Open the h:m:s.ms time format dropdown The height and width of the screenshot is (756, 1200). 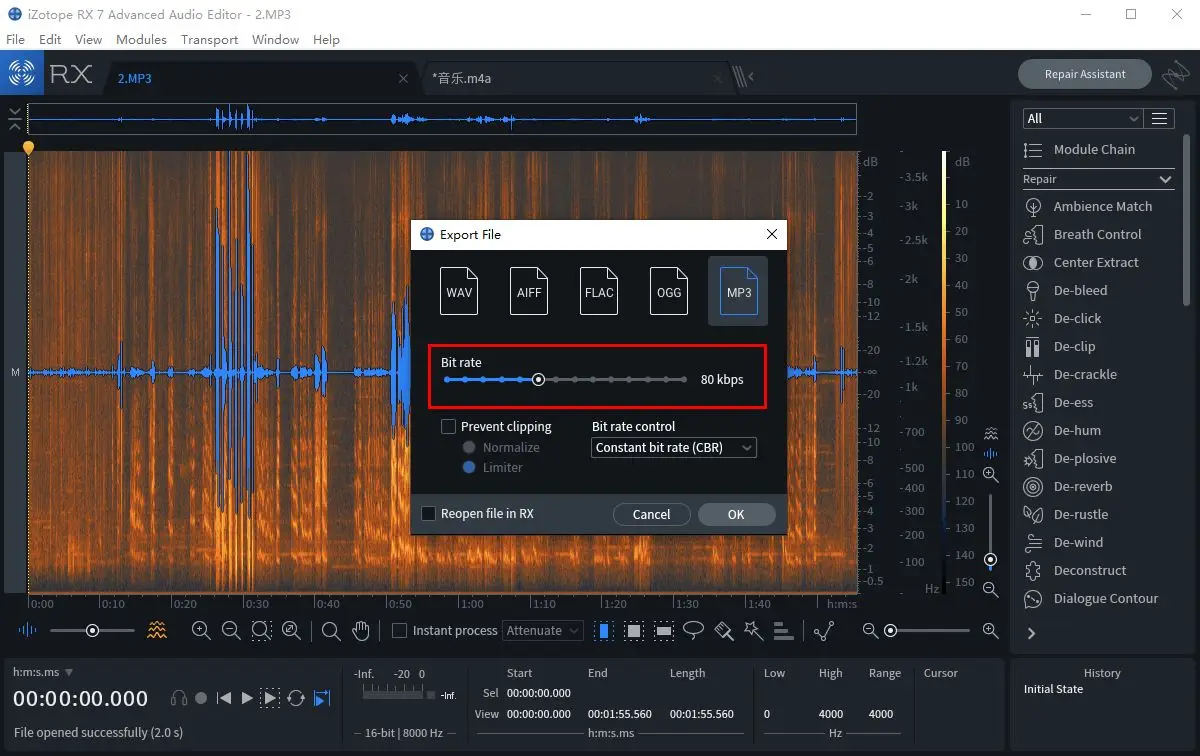point(43,672)
